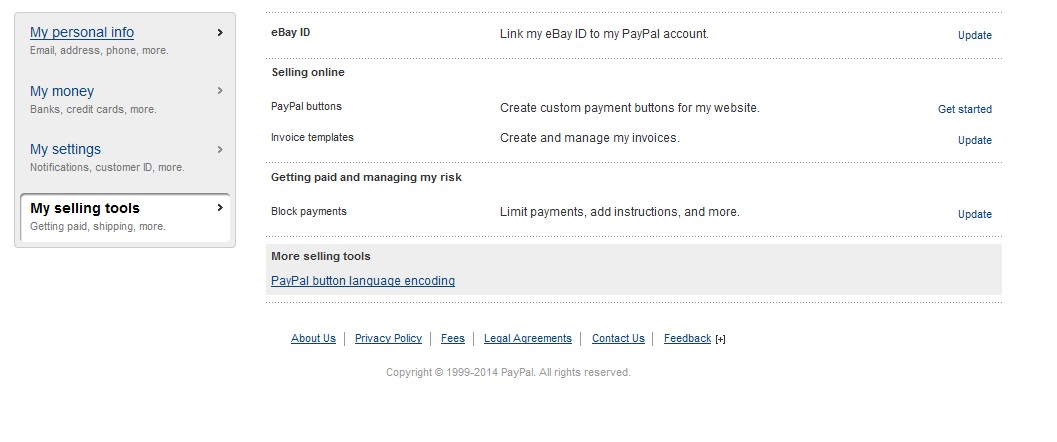
Task: Click the Feedback footer link
Action: pyautogui.click(x=687, y=338)
